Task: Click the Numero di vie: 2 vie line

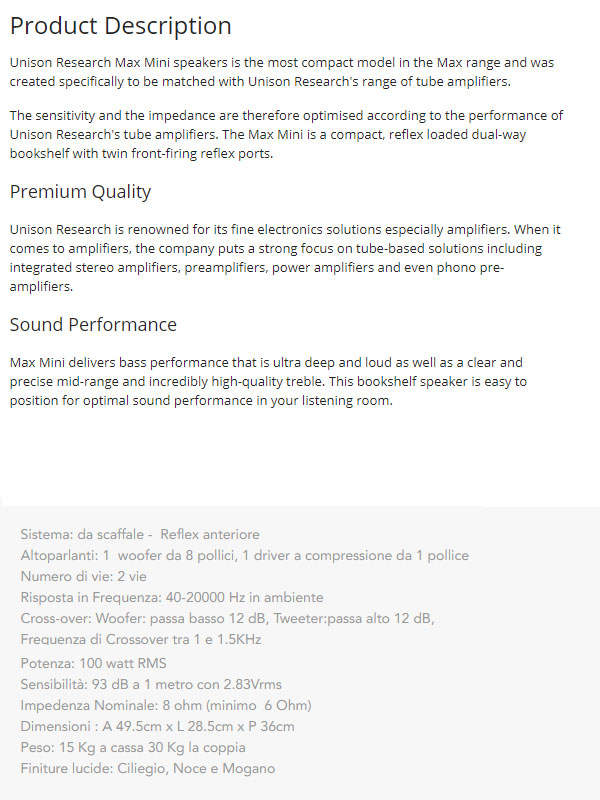Action: click(84, 577)
